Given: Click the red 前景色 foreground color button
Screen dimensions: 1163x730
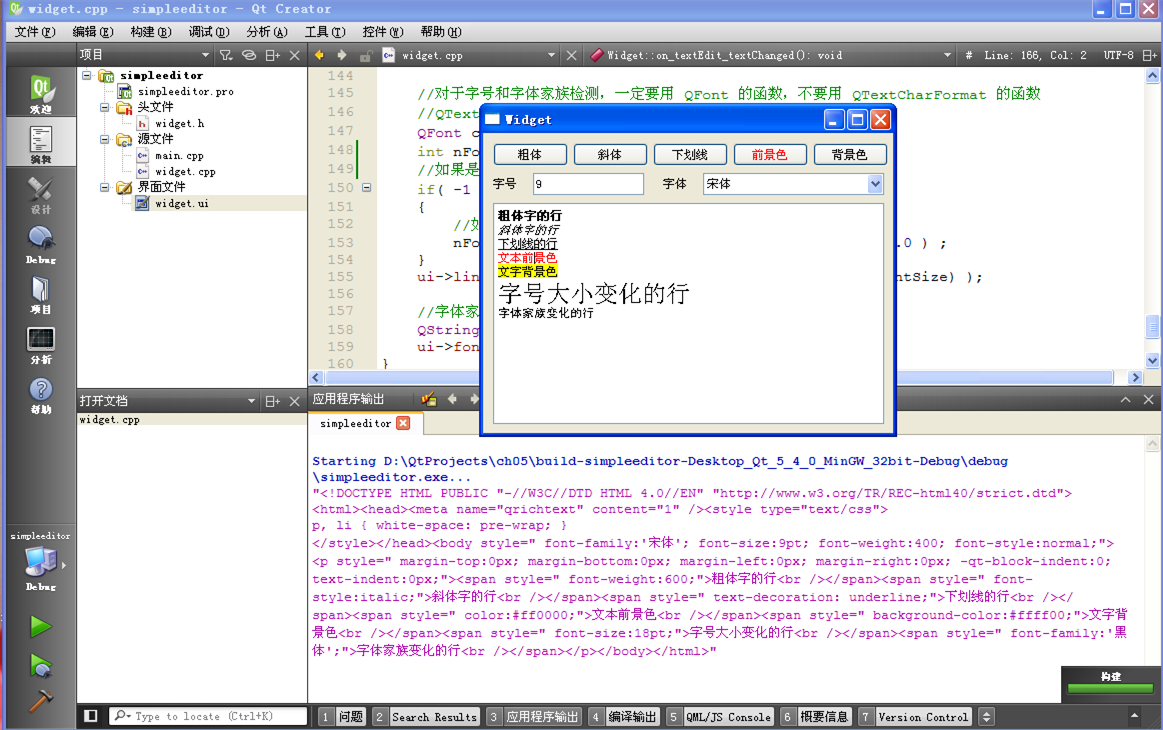Looking at the screenshot, I should tap(770, 154).
